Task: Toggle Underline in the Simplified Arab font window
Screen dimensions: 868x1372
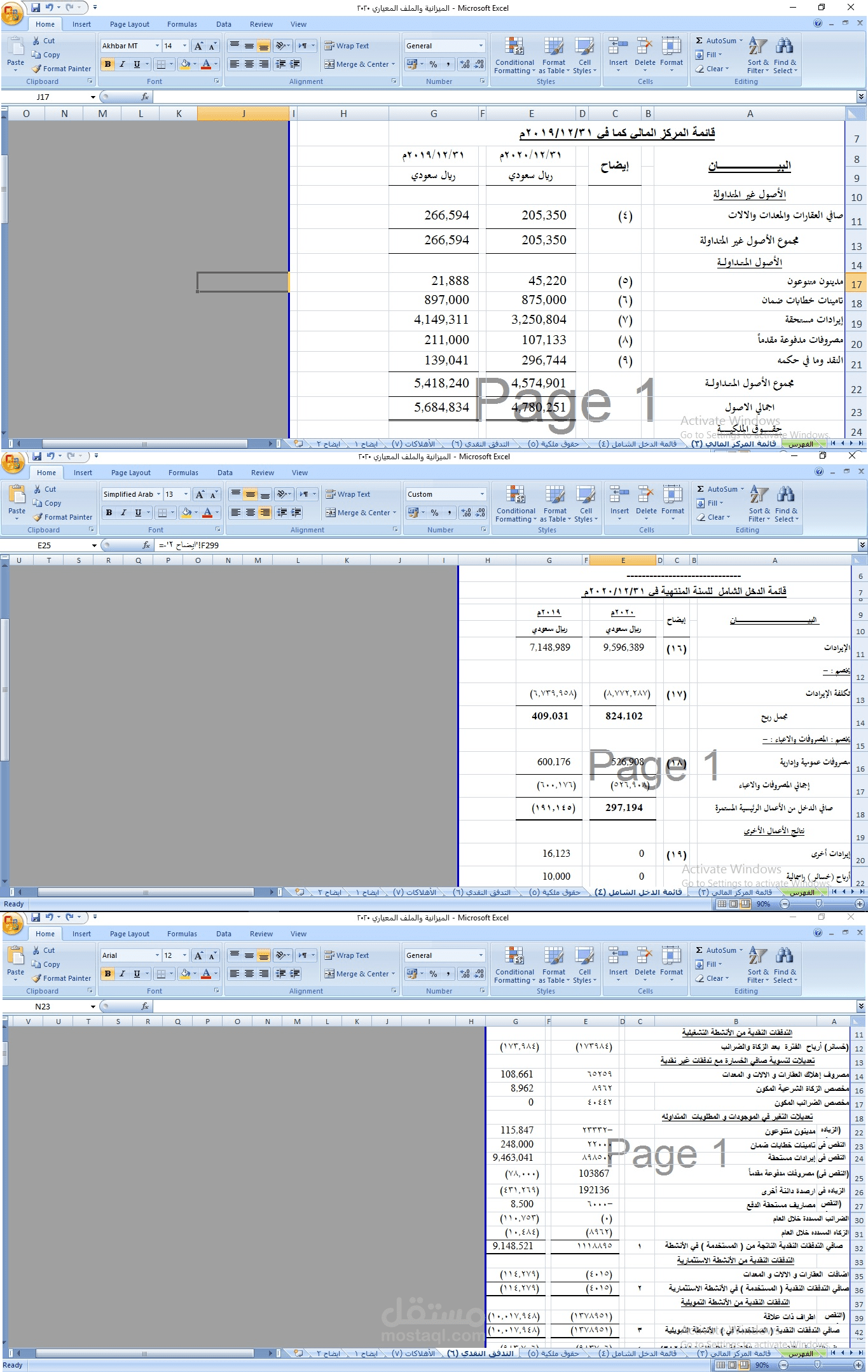Action: tap(138, 513)
